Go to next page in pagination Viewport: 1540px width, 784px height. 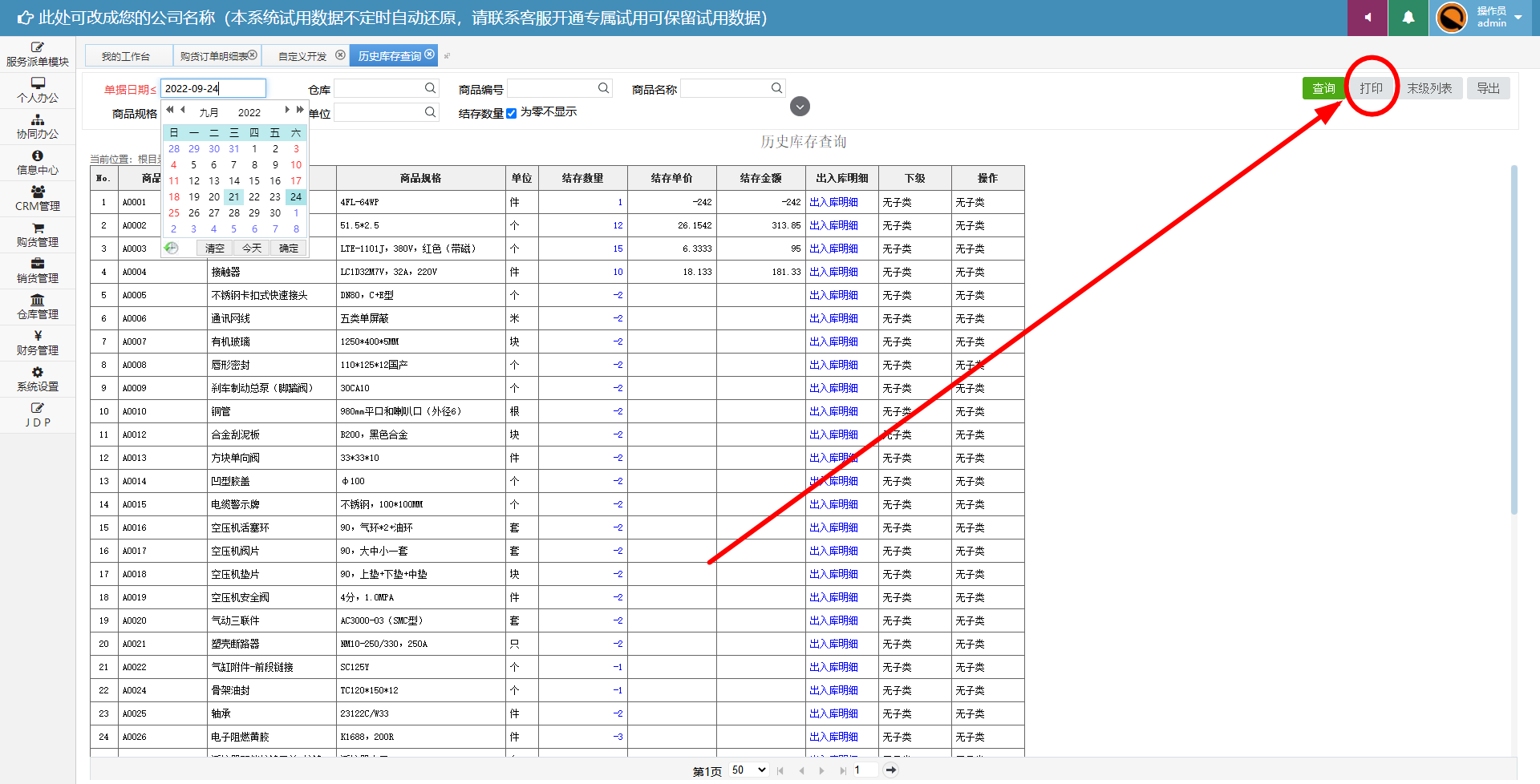coord(821,770)
